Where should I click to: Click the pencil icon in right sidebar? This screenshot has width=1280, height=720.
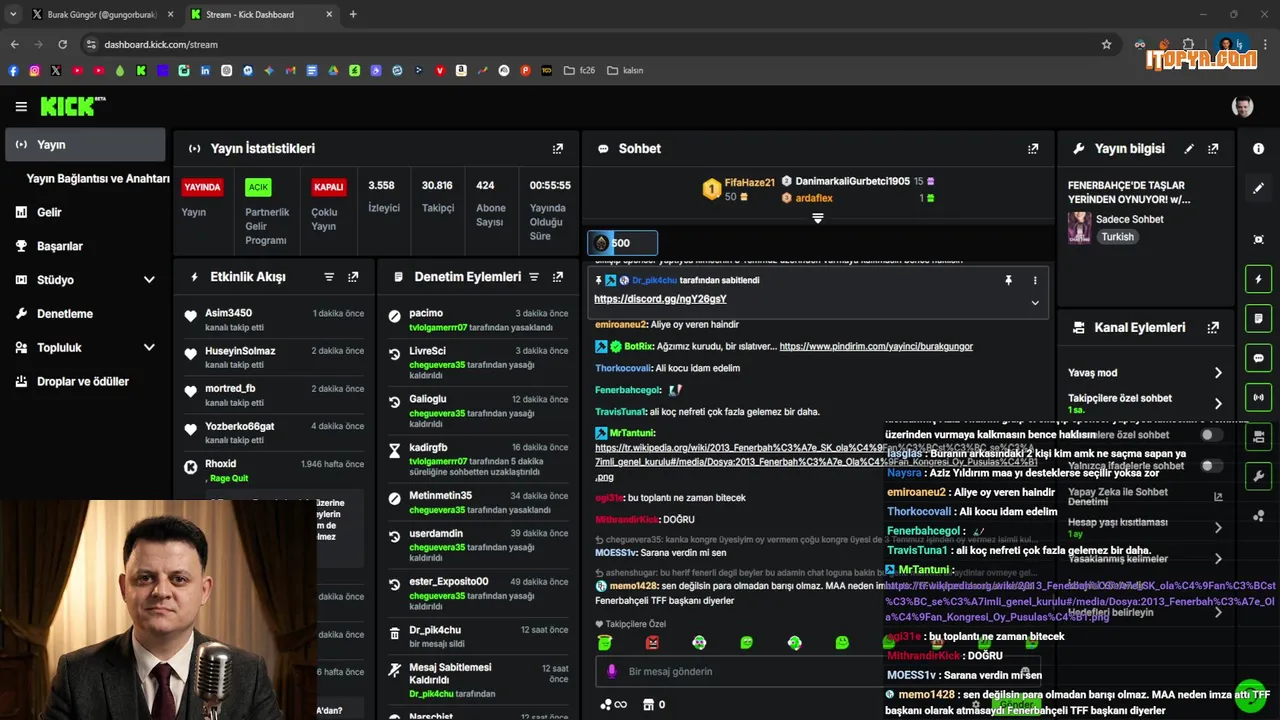(x=1258, y=188)
